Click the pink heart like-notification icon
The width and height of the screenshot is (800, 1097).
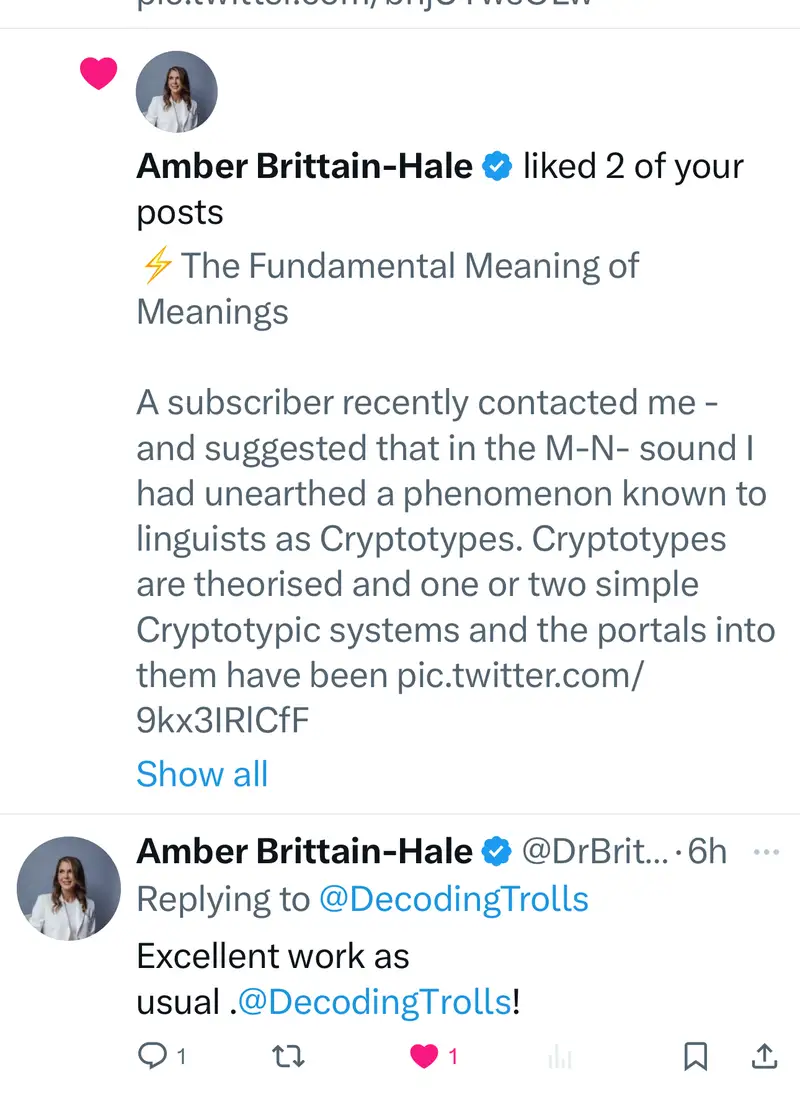98,73
